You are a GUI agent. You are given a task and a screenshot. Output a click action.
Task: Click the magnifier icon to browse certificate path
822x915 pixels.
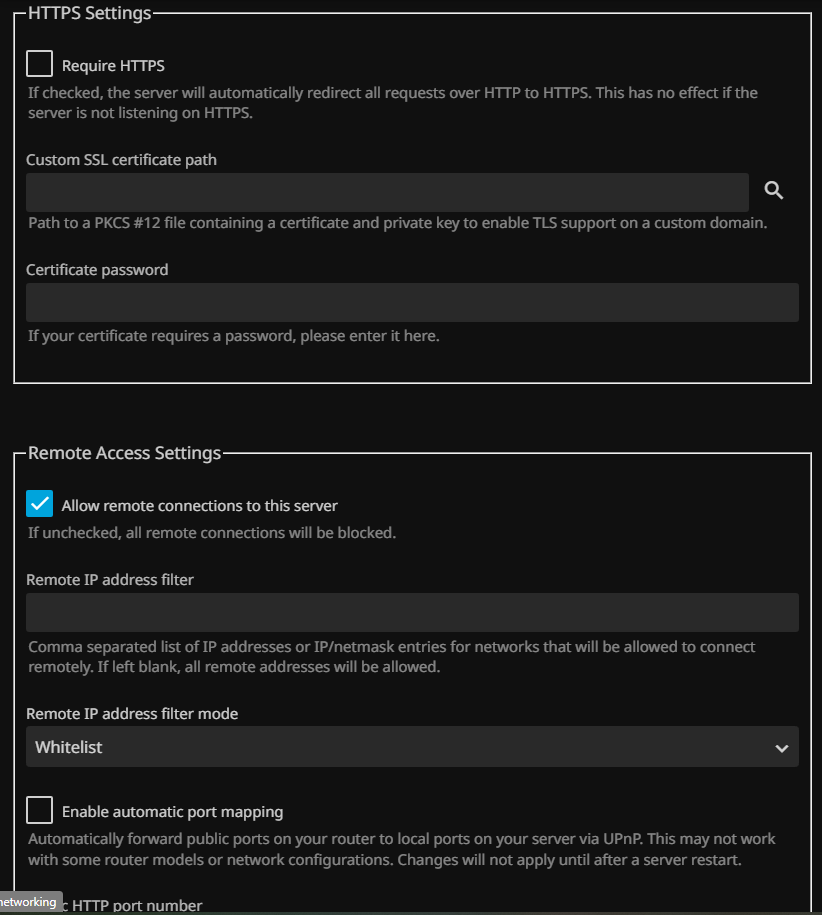(x=773, y=191)
